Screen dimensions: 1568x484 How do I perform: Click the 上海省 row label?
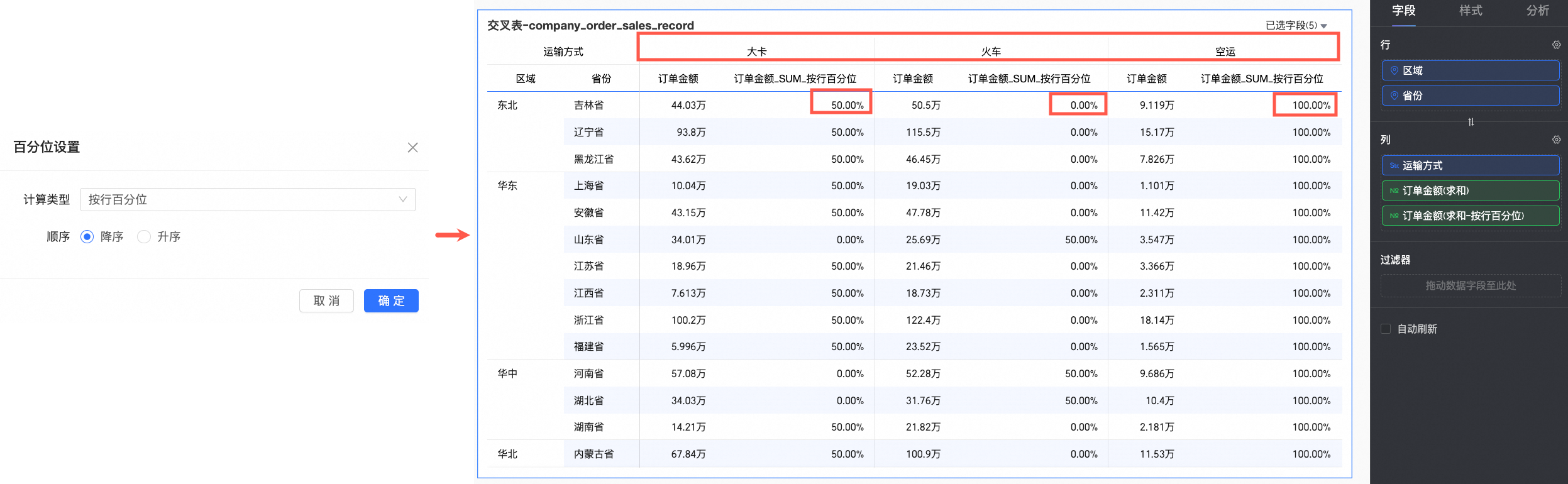588,185
